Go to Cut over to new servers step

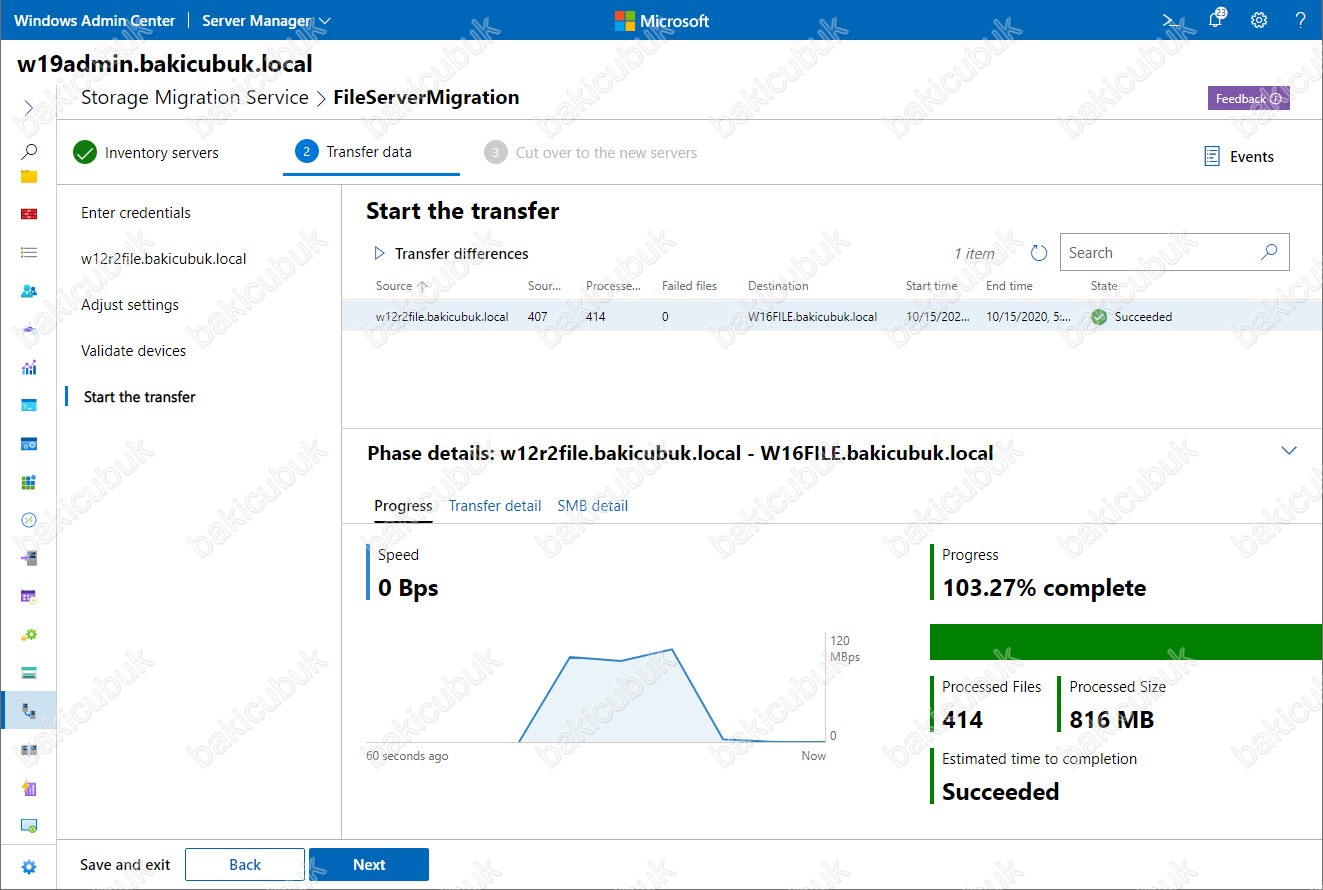(x=590, y=153)
